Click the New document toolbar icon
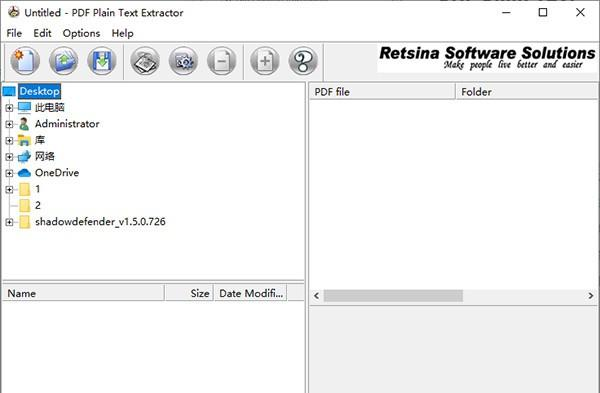This screenshot has height=393, width=600. click(x=25, y=61)
